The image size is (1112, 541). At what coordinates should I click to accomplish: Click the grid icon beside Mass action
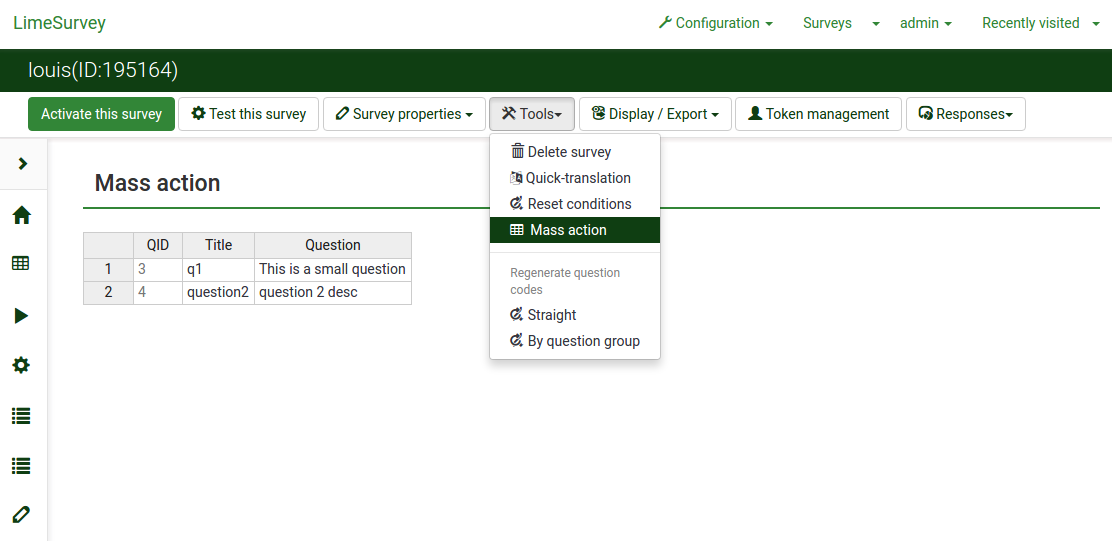coord(518,230)
